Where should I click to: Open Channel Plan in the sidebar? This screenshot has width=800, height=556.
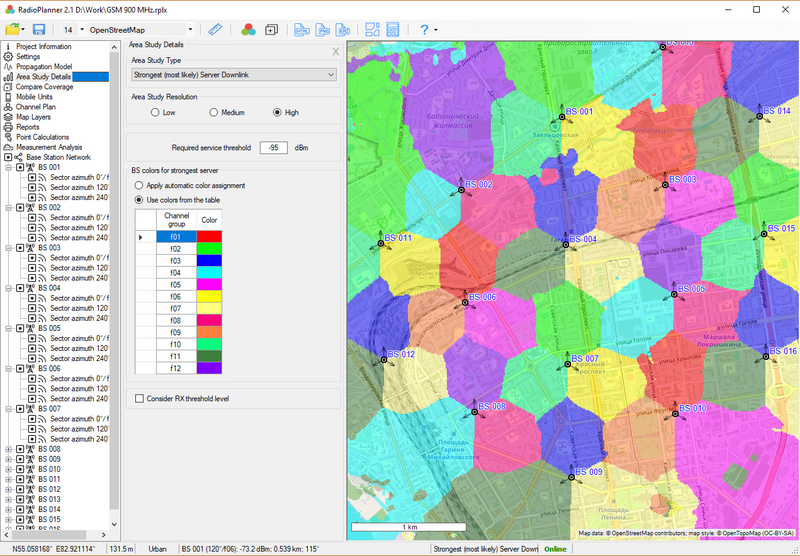coord(35,106)
